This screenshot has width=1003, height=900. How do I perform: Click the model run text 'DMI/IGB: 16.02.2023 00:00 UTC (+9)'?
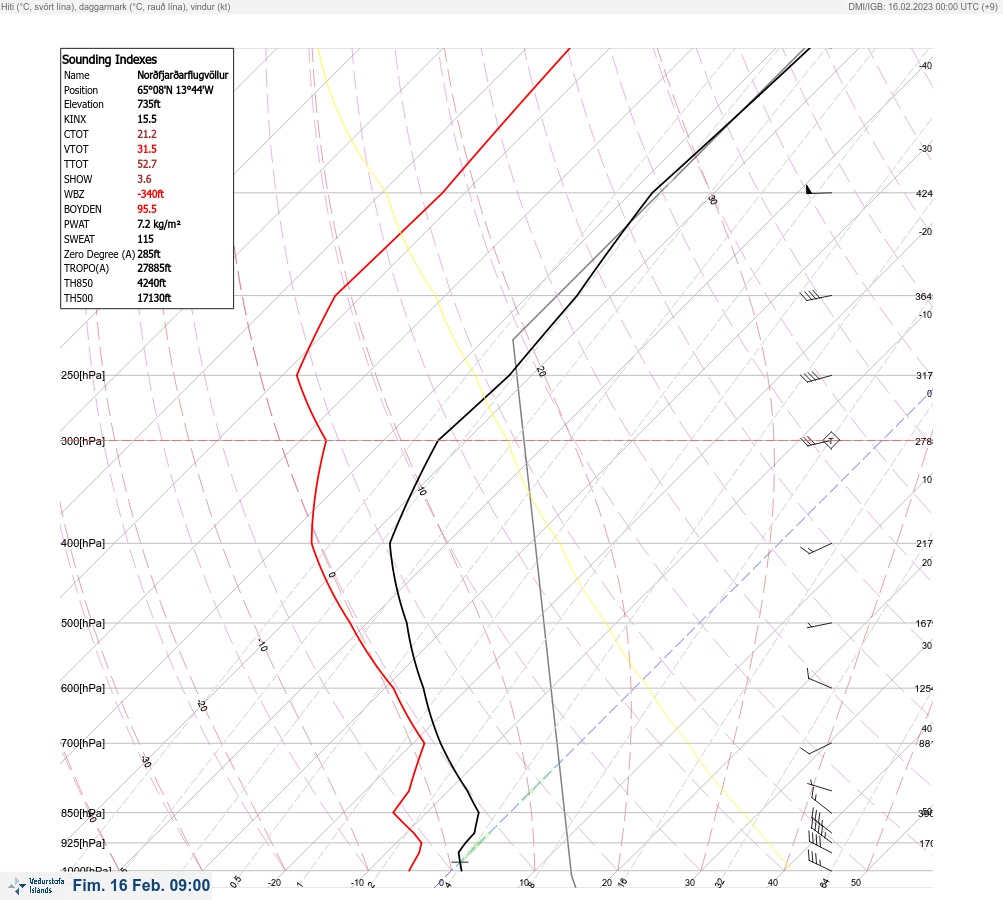tap(923, 6)
